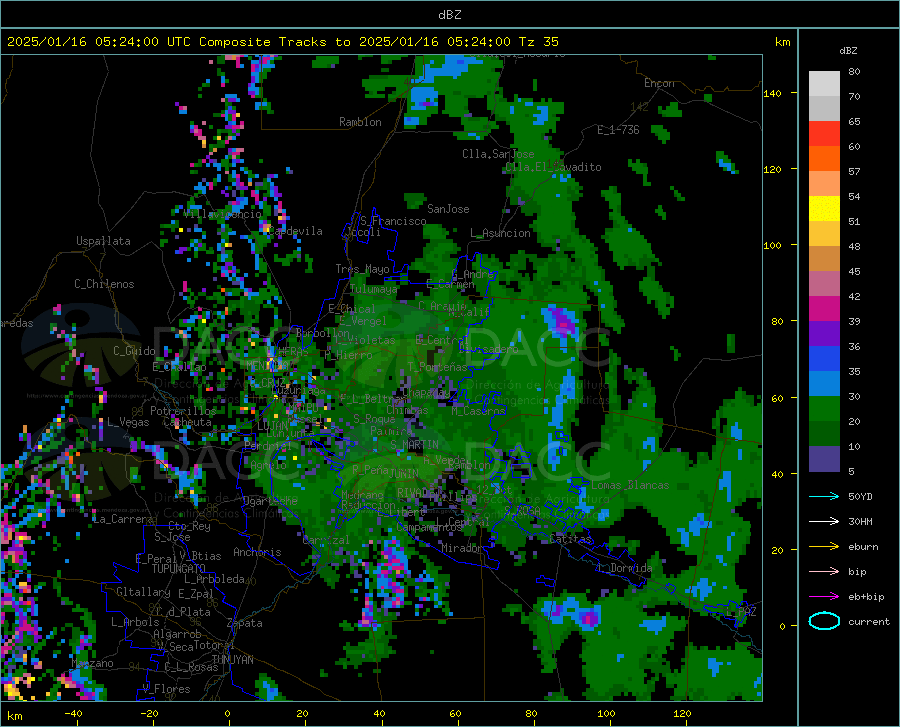900x727 pixels.
Task: Click the 'Tres_Mayo' map label
Action: tap(362, 269)
